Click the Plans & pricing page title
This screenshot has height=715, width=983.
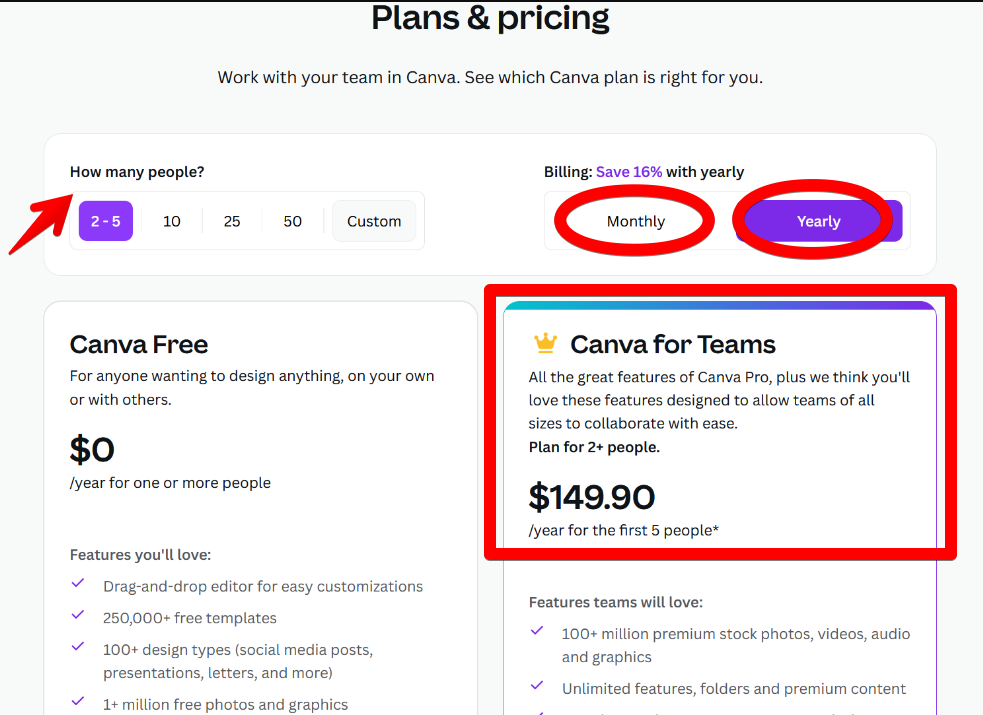(490, 18)
